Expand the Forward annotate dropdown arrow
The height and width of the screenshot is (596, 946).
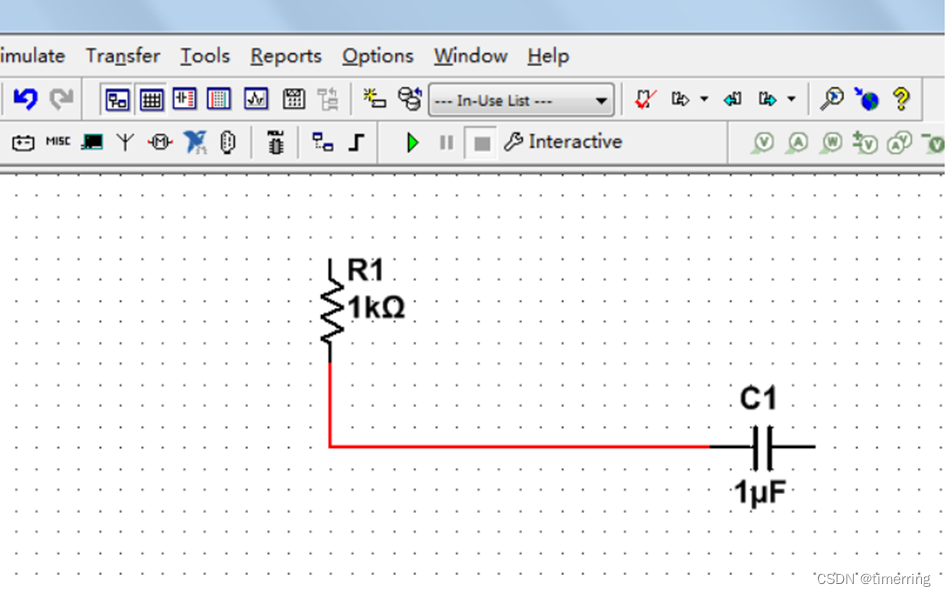tap(792, 99)
